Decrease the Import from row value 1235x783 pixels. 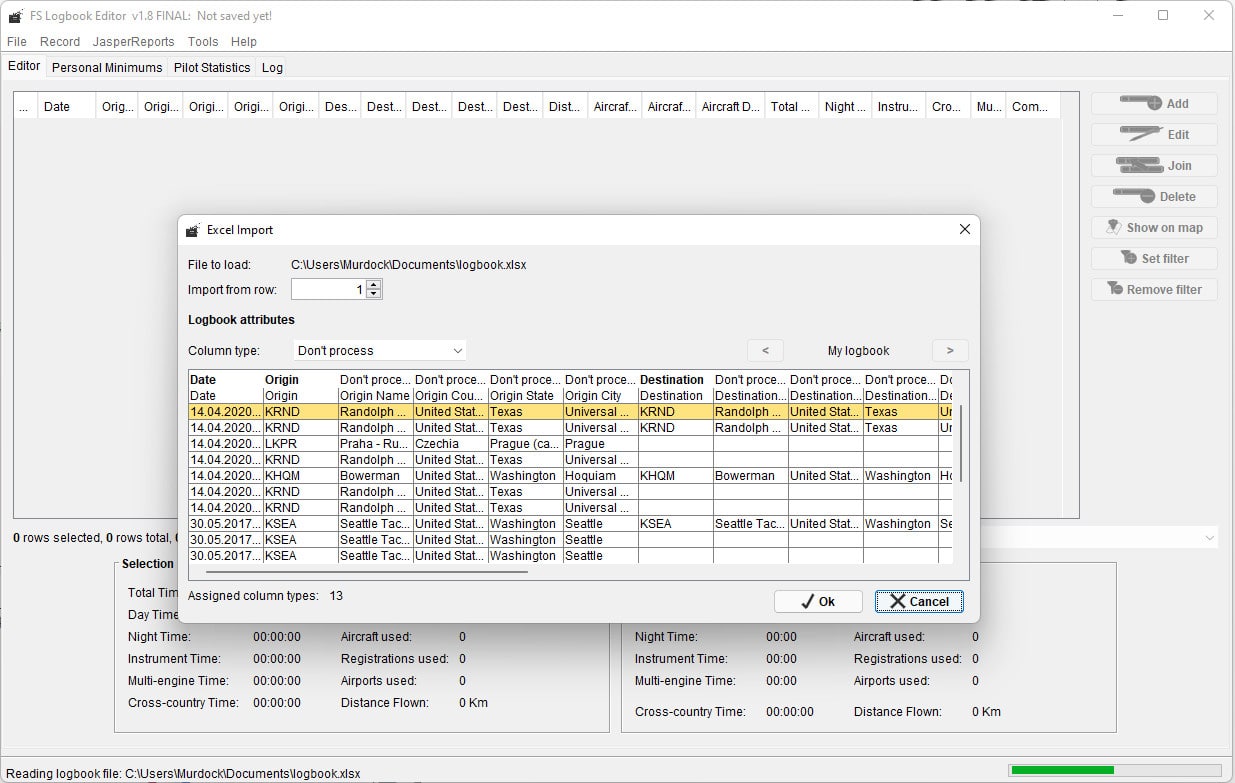point(374,294)
